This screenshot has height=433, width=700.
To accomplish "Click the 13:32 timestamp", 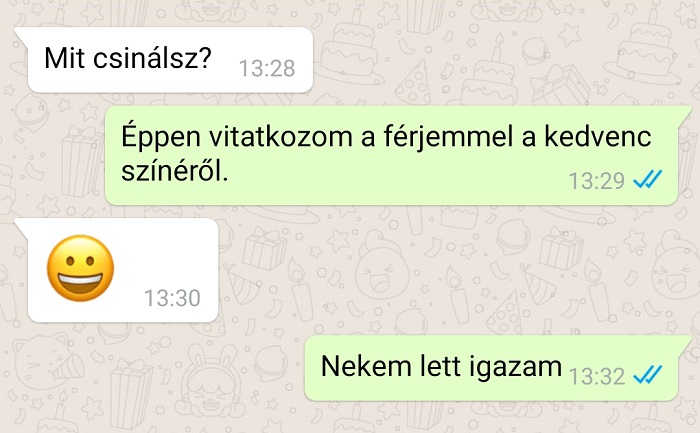I will click(597, 376).
